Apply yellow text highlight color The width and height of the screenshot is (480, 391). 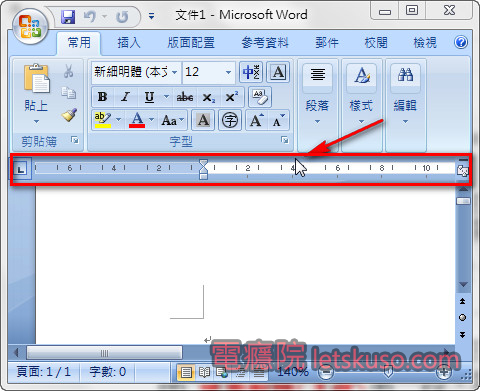[103, 120]
